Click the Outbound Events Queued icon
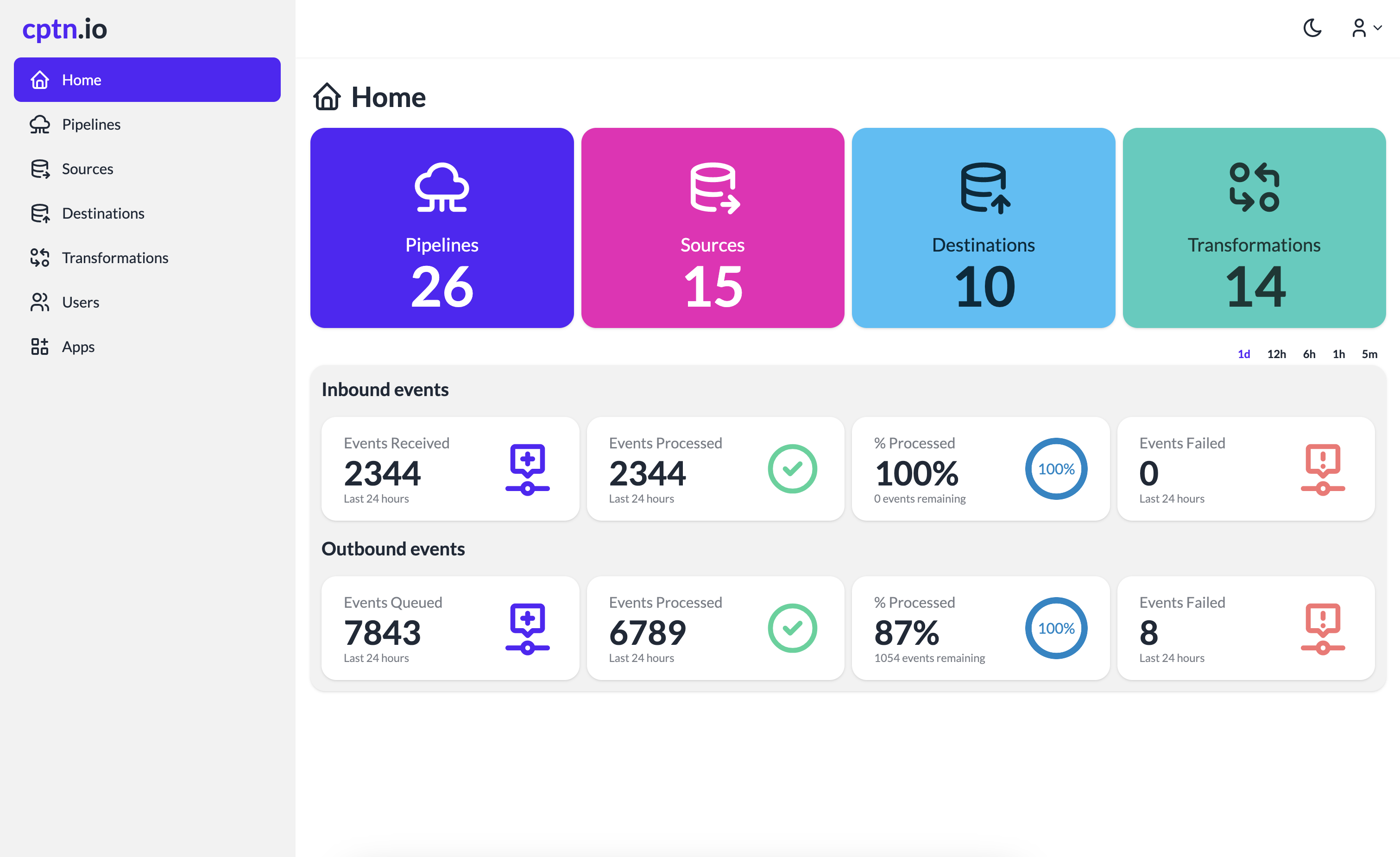1400x857 pixels. [527, 628]
